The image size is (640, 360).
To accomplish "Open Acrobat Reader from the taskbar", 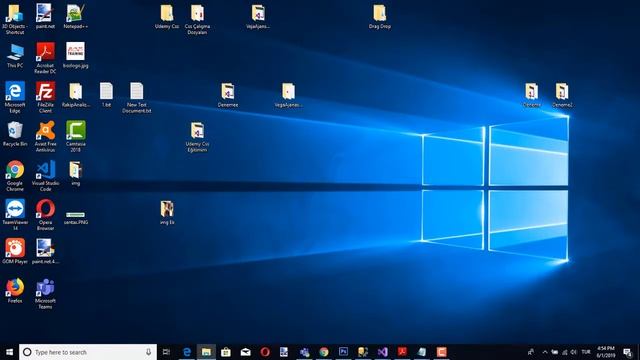I will [402, 352].
